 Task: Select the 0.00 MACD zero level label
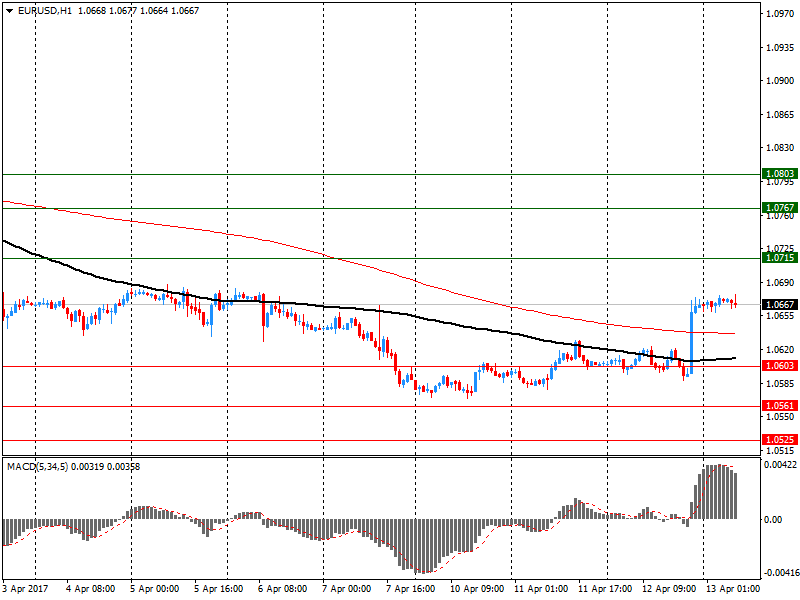773,519
